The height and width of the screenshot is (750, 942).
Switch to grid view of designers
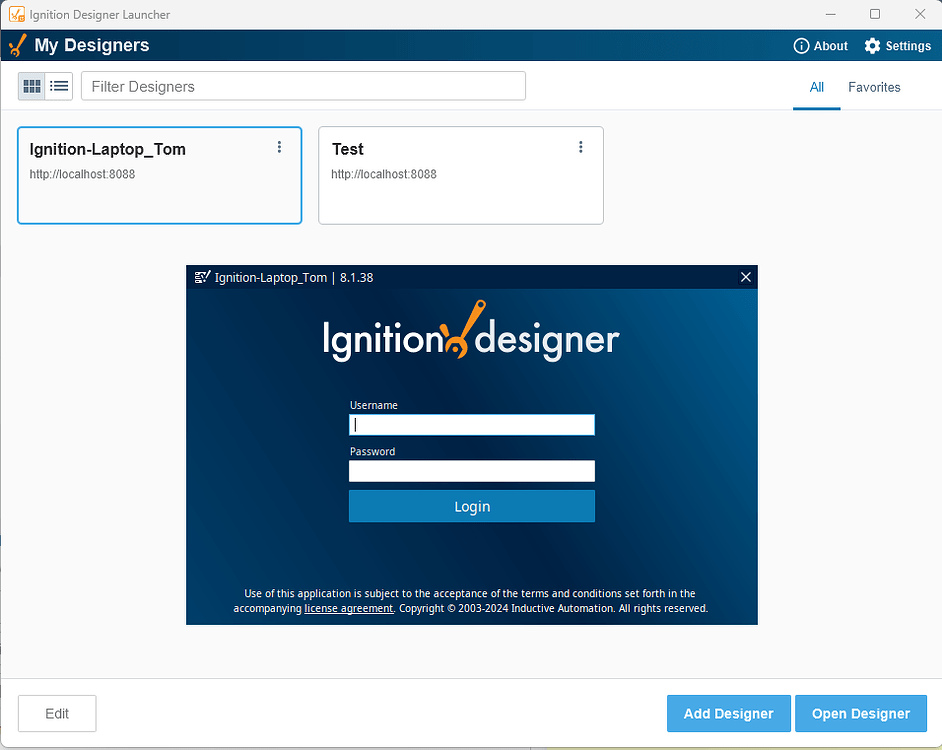[x=31, y=85]
